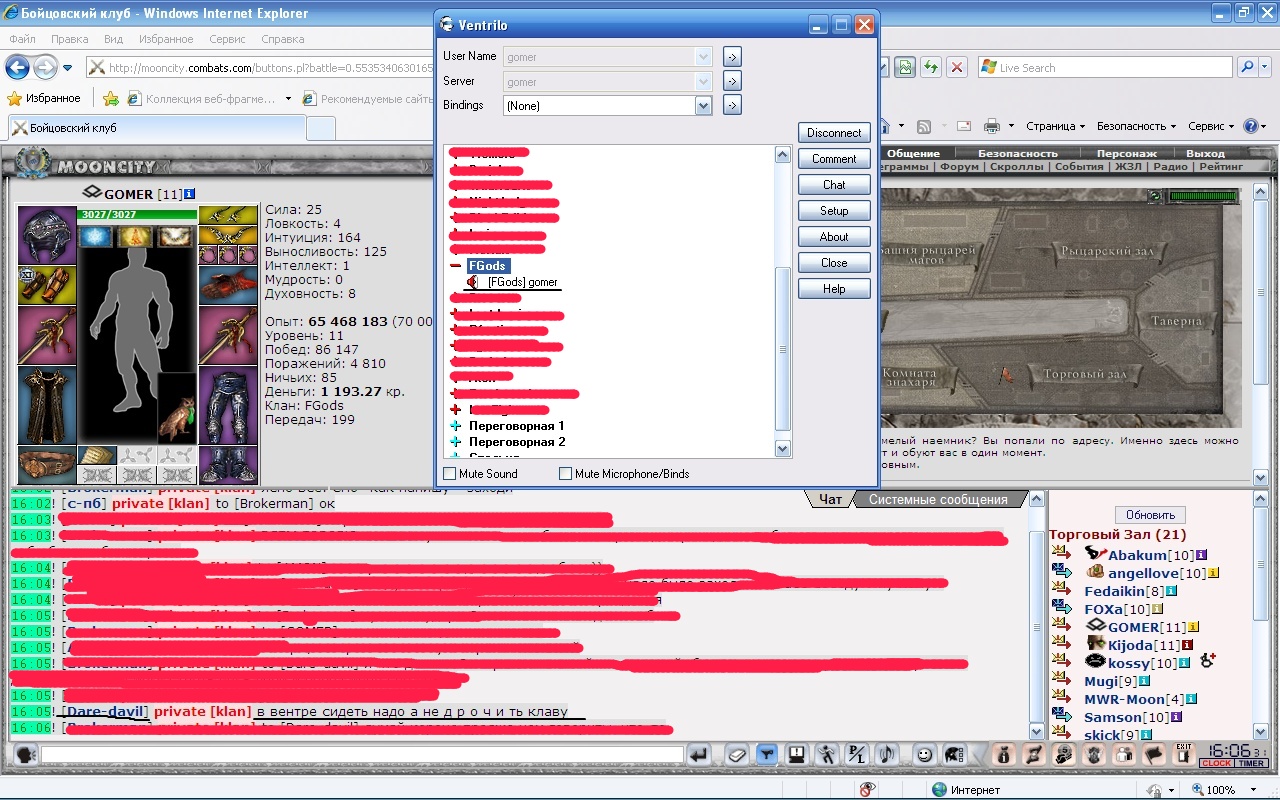Click the Chat button in Ventrilo

point(834,185)
